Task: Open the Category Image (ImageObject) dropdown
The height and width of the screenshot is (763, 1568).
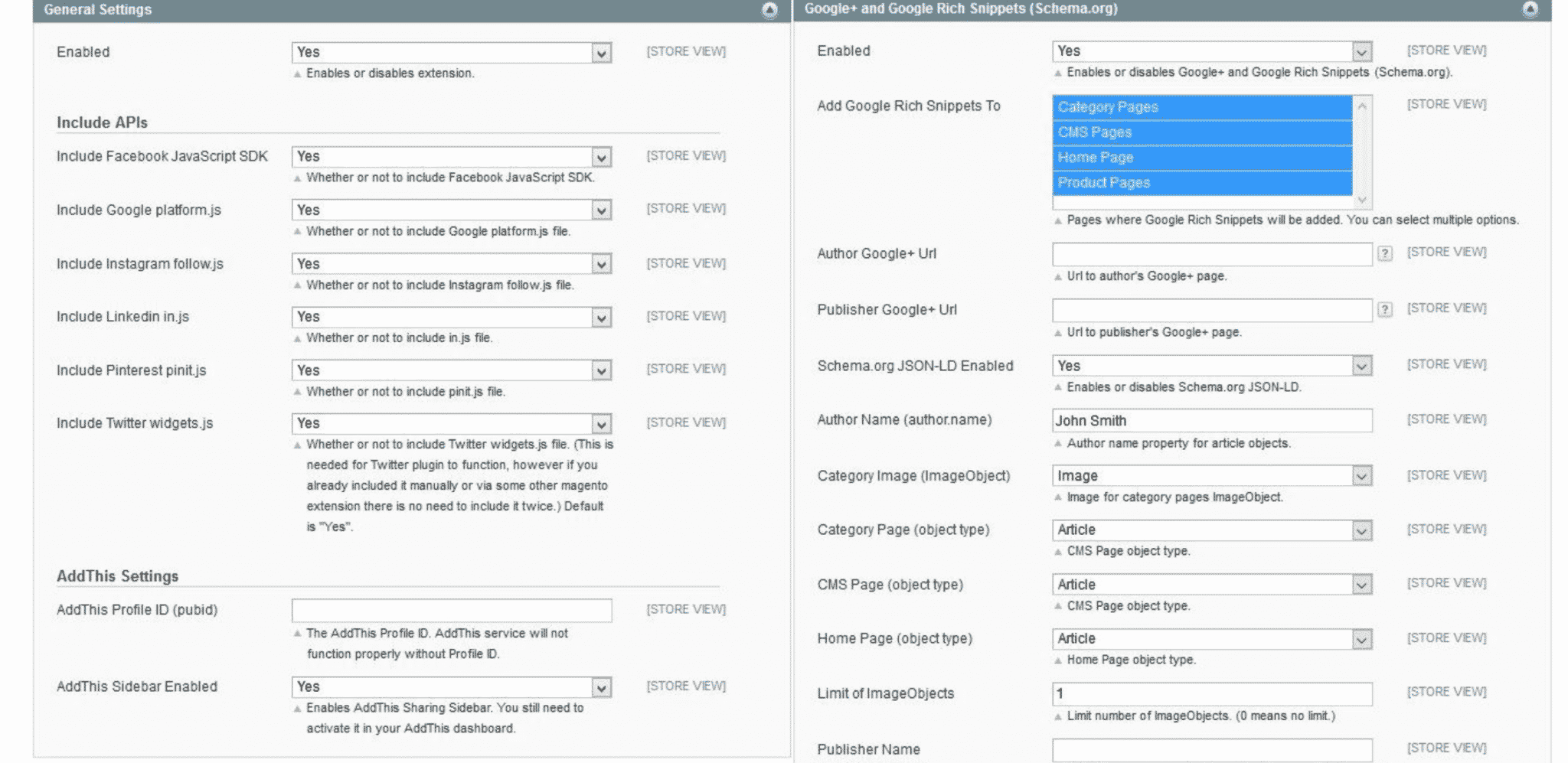Action: tap(1212, 476)
